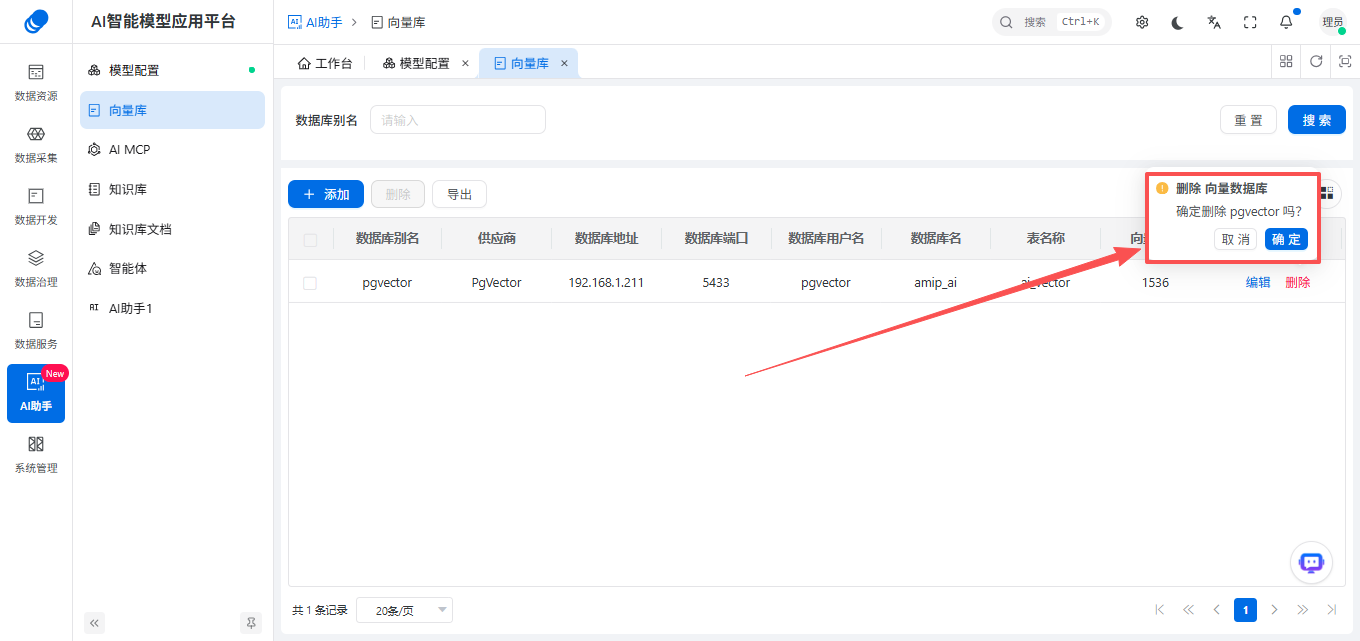Click 编辑 for the pgvector row
The image size is (1360, 641).
tap(1258, 283)
